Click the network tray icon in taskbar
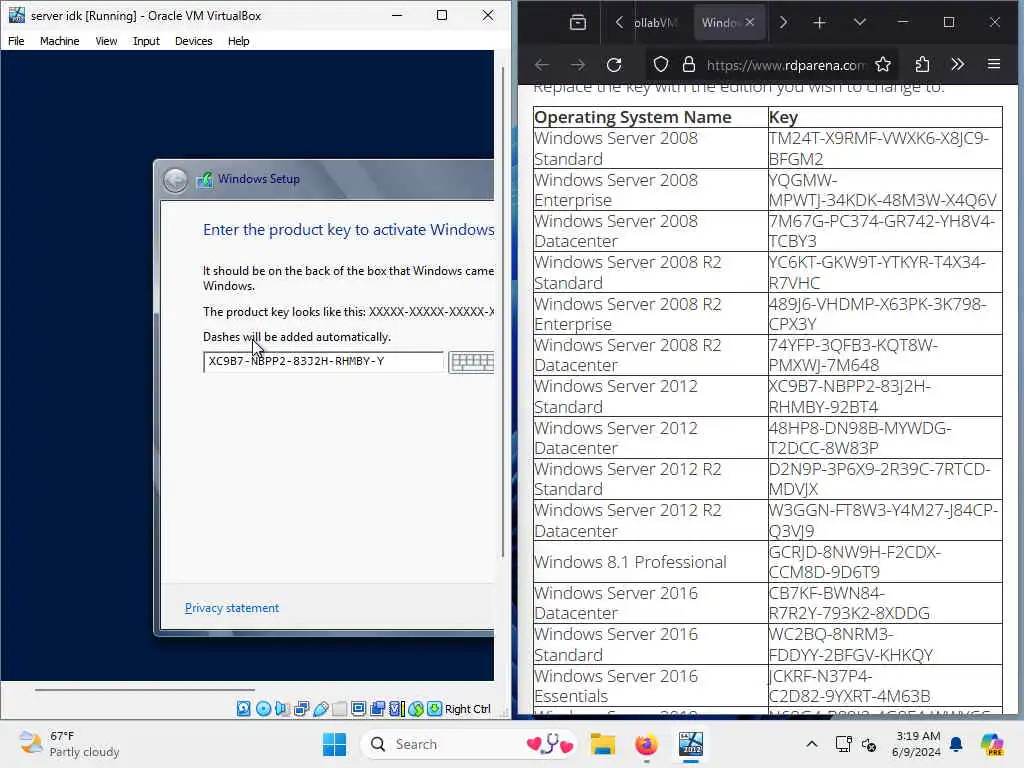The image size is (1024, 768). click(x=843, y=744)
